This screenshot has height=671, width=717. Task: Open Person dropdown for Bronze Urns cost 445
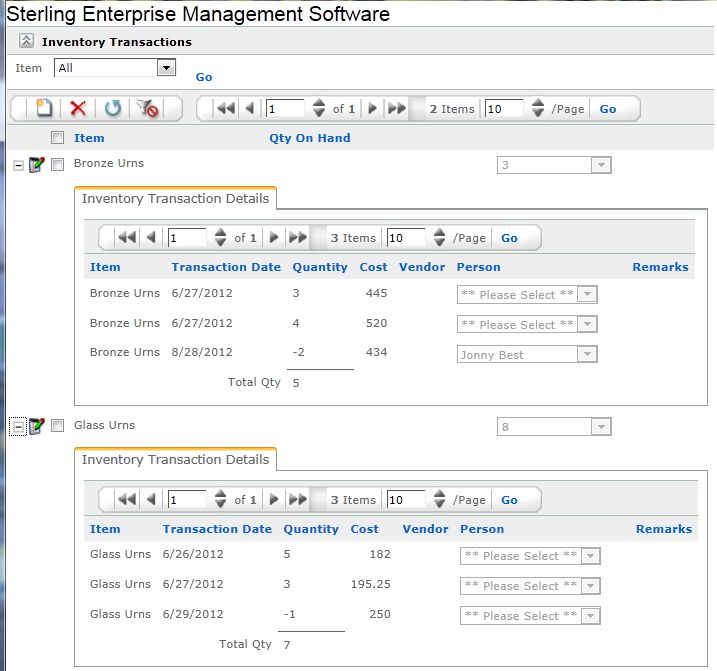point(527,295)
